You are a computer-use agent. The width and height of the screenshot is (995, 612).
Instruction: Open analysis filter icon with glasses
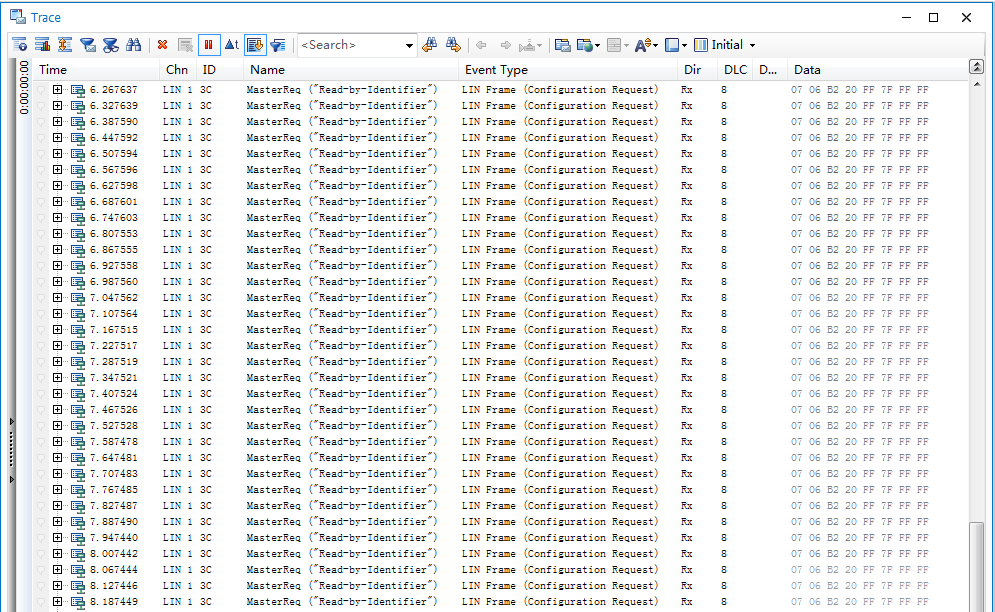tap(110, 45)
